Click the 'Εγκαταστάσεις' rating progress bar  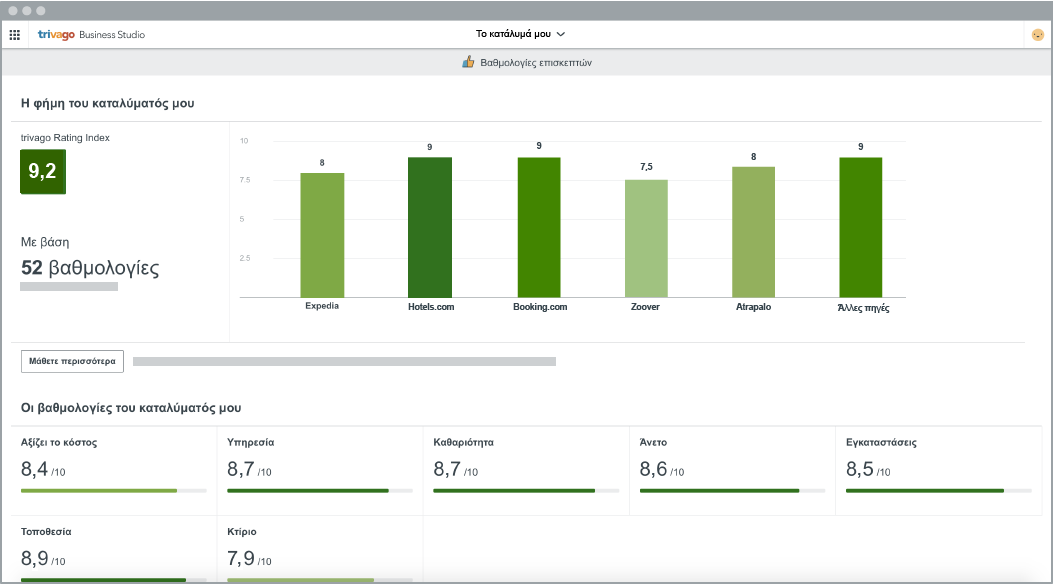[x=938, y=491]
